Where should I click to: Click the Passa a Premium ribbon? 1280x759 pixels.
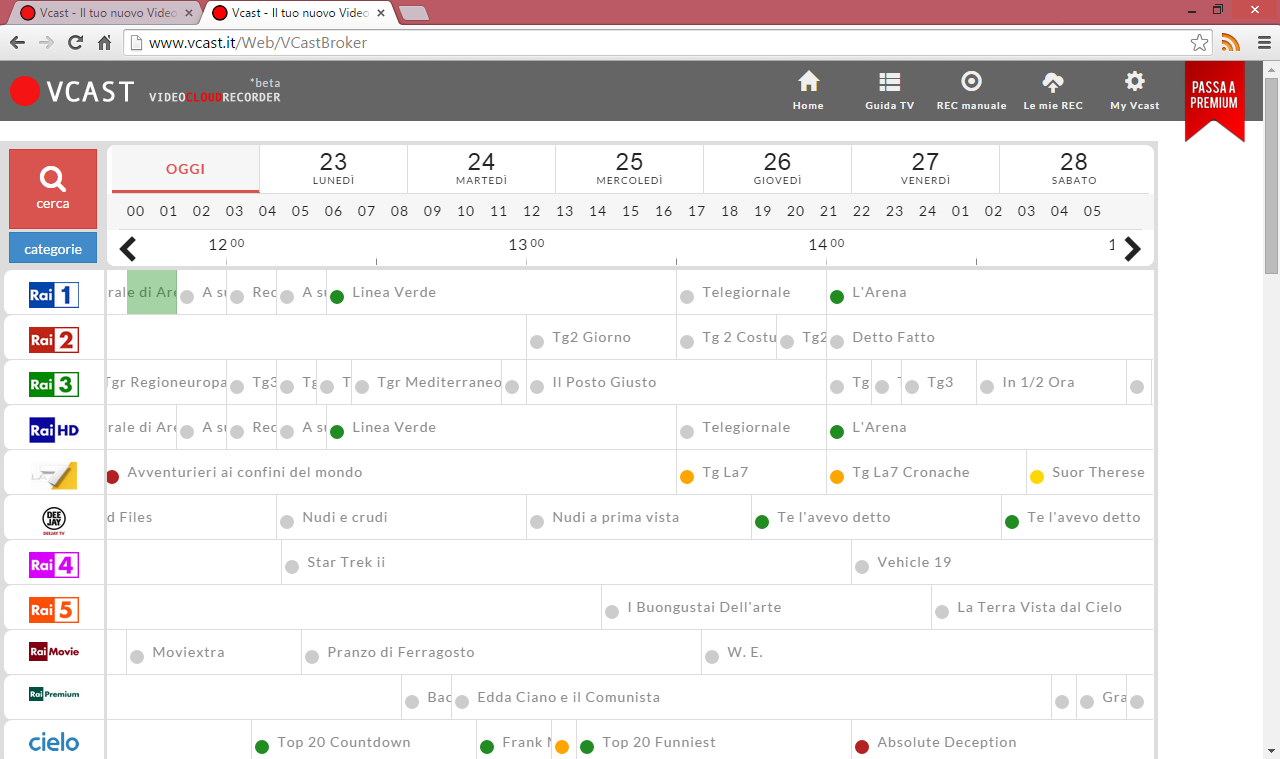(1214, 101)
